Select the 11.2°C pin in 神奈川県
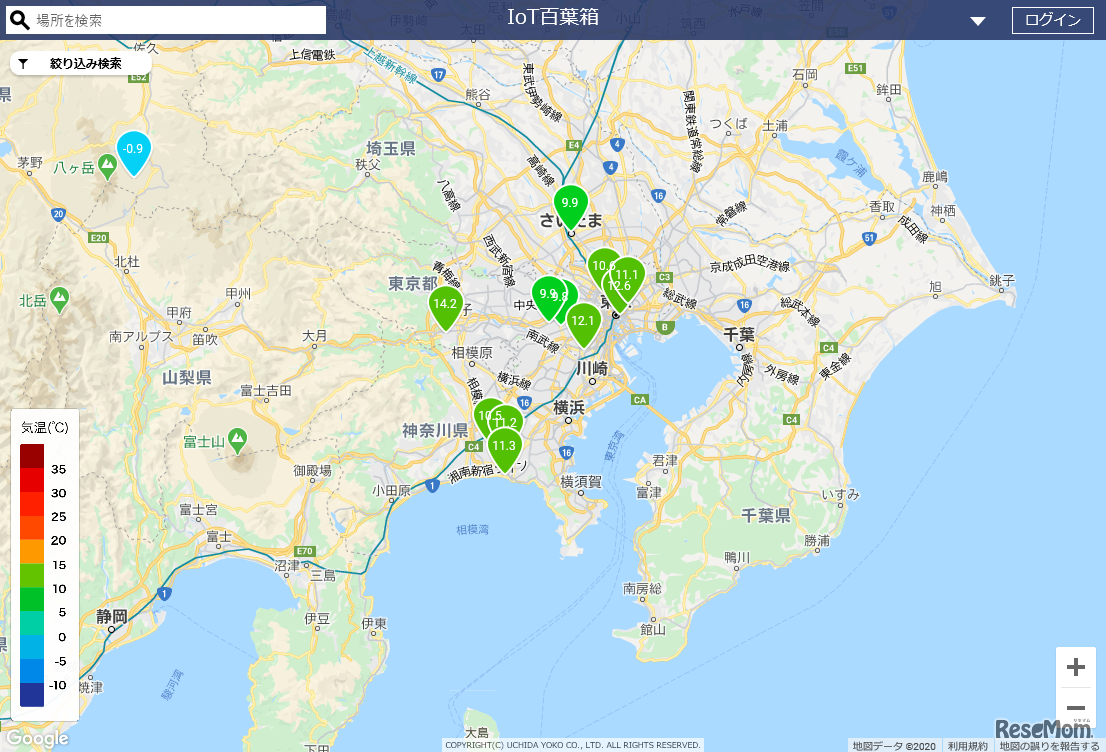The width and height of the screenshot is (1106, 752). [508, 422]
